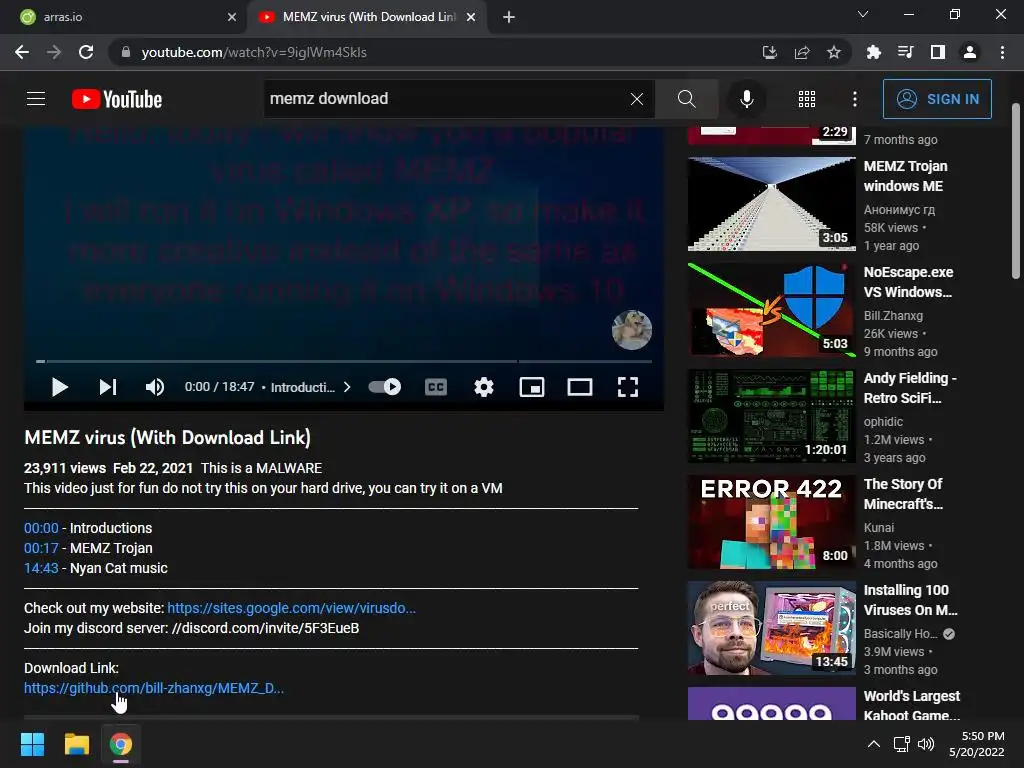Open File Explorer from taskbar
Viewport: 1024px width, 768px height.
76,744
